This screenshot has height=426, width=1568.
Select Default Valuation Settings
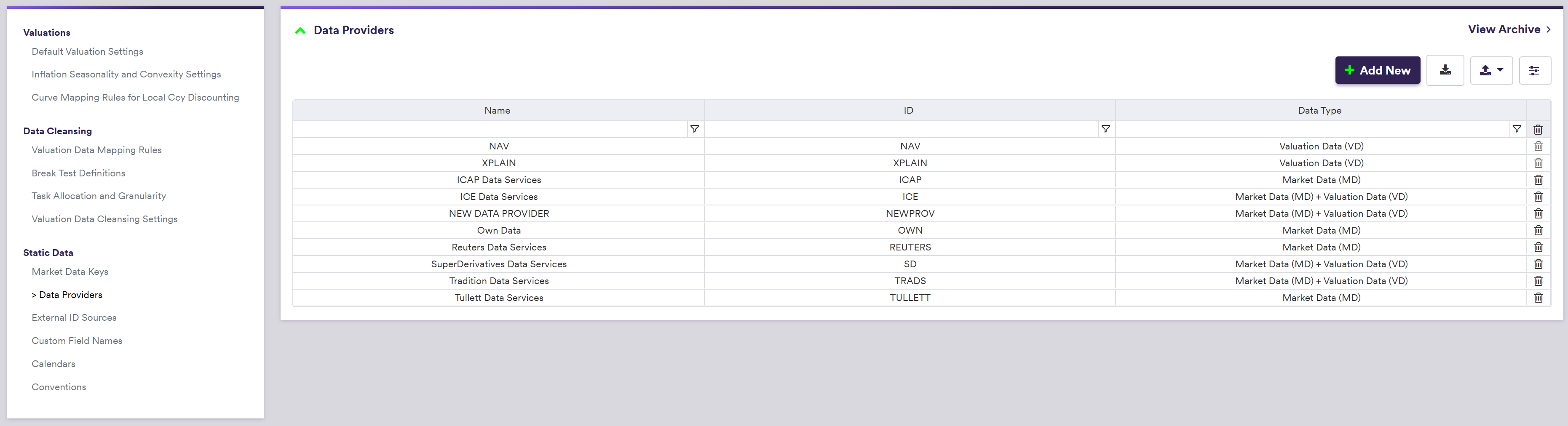point(87,52)
